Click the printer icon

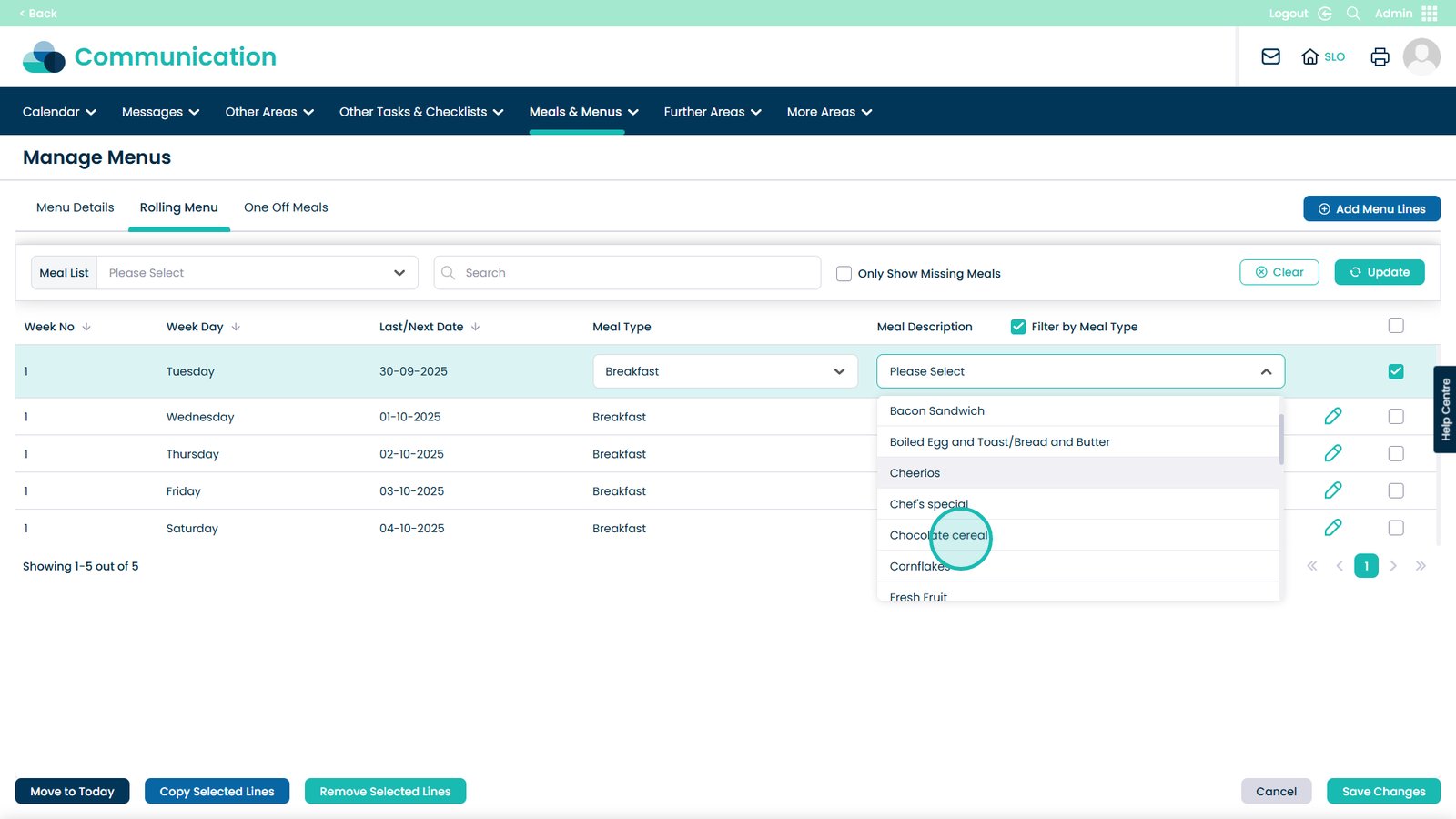pos(1380,56)
